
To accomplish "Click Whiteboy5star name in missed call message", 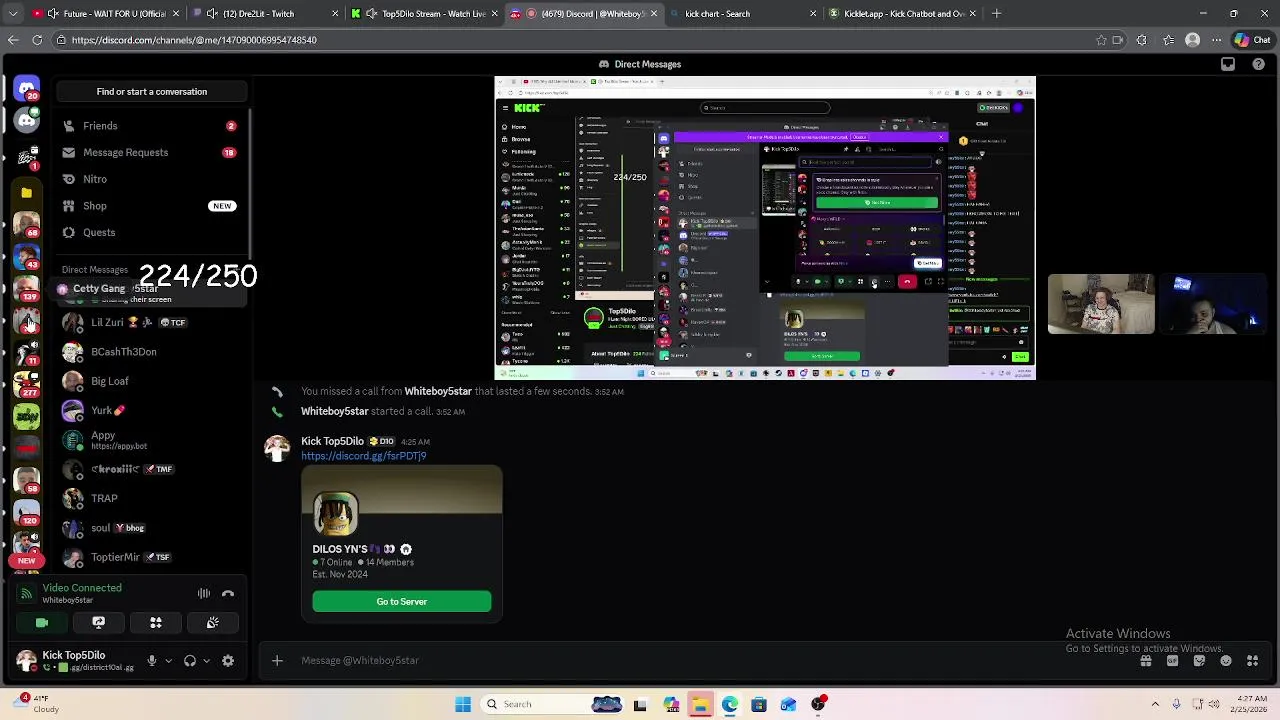I will click(438, 391).
